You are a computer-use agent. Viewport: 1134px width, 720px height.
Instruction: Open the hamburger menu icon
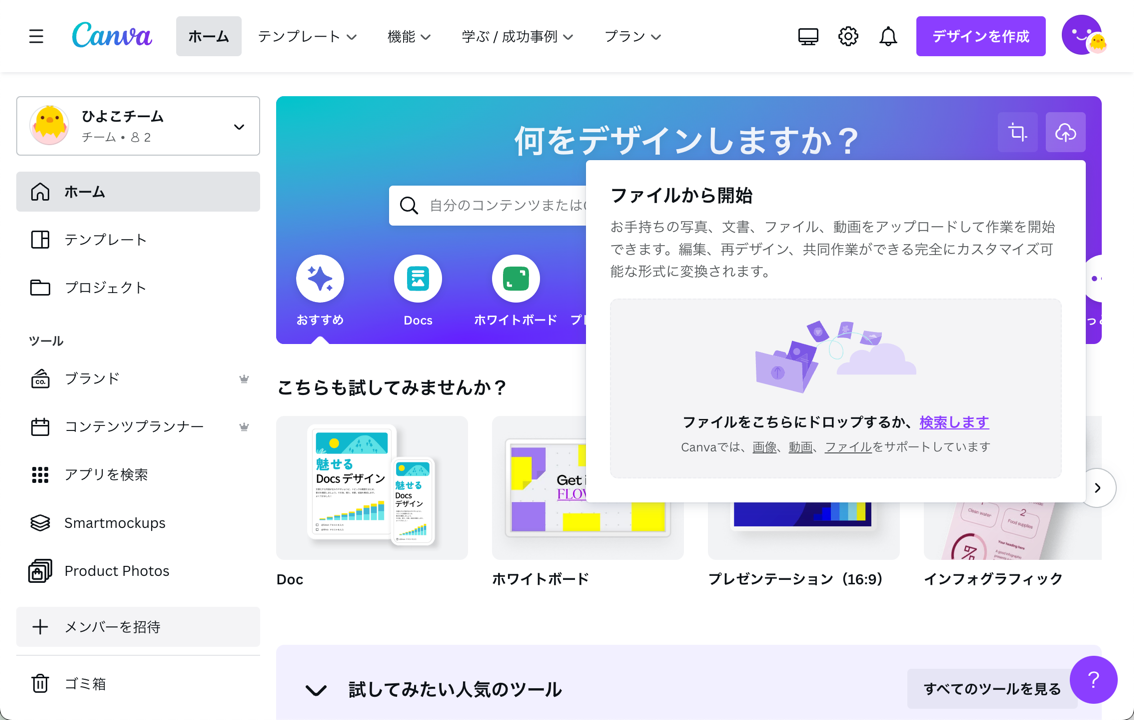[x=36, y=36]
